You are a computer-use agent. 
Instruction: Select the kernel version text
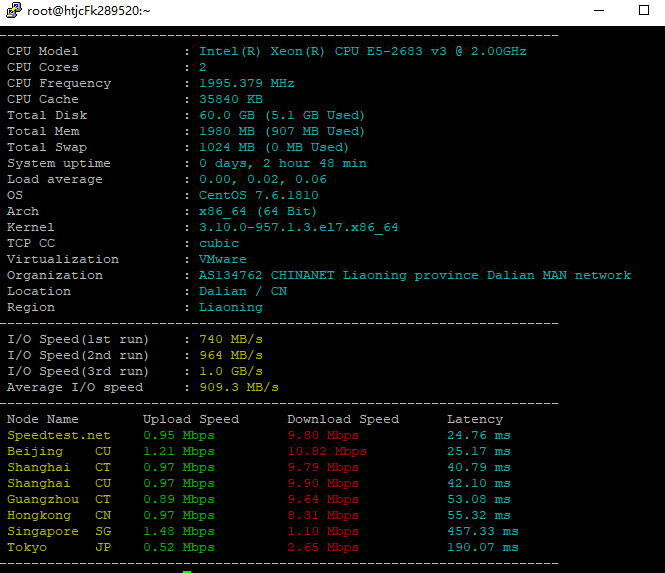pos(299,227)
